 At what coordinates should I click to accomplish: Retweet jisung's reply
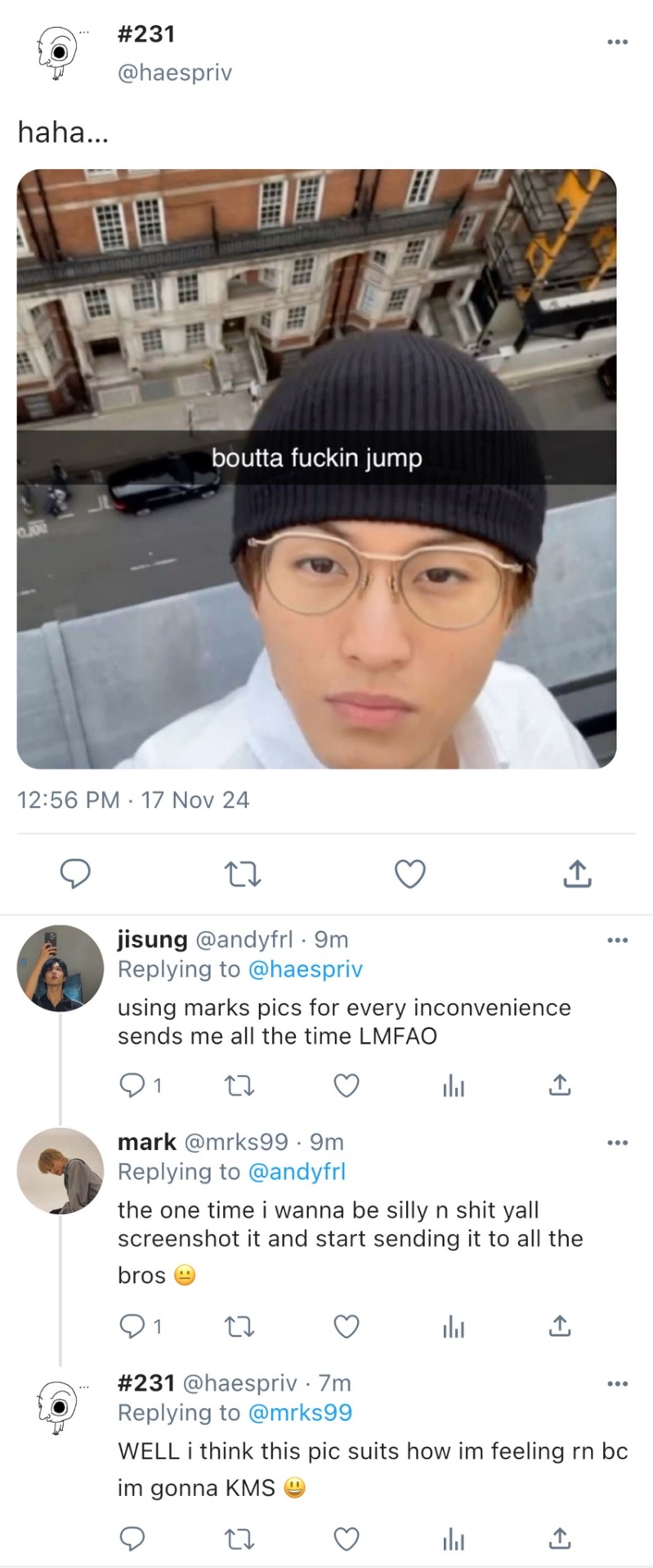click(239, 1085)
